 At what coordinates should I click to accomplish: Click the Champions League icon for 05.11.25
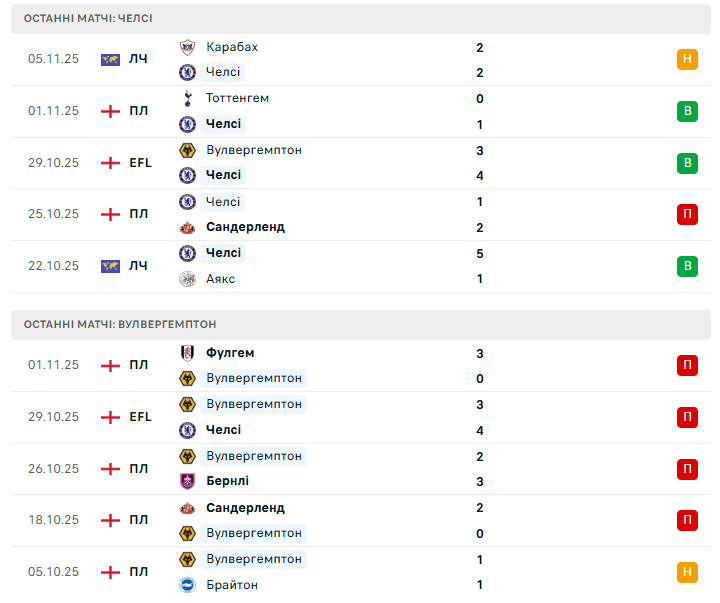pos(110,59)
